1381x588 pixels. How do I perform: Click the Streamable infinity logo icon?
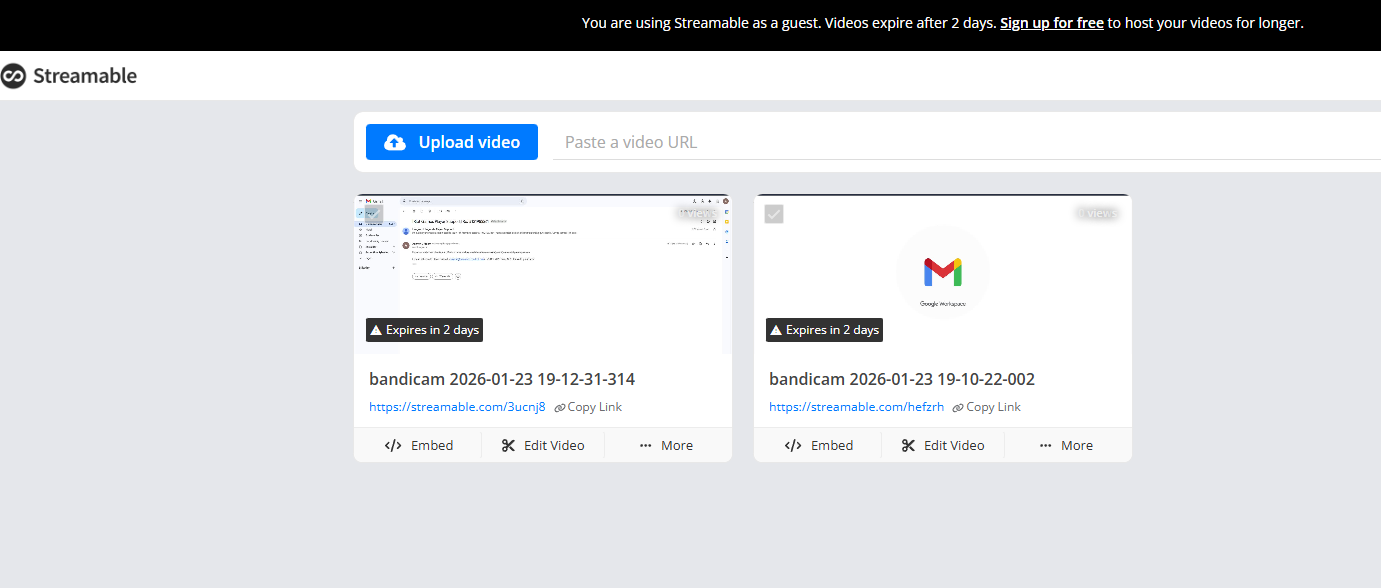tap(13, 76)
